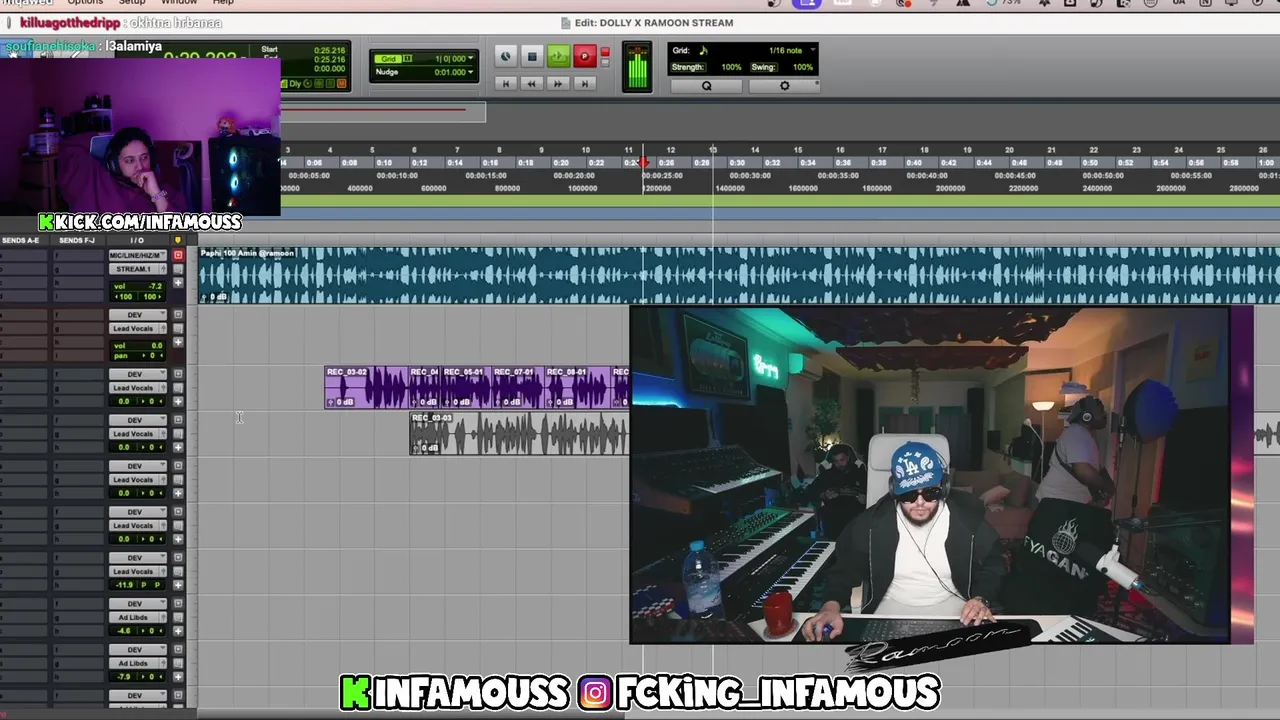Viewport: 1280px width, 720px height.
Task: Click the small red indicator beside Record
Action: point(604,52)
